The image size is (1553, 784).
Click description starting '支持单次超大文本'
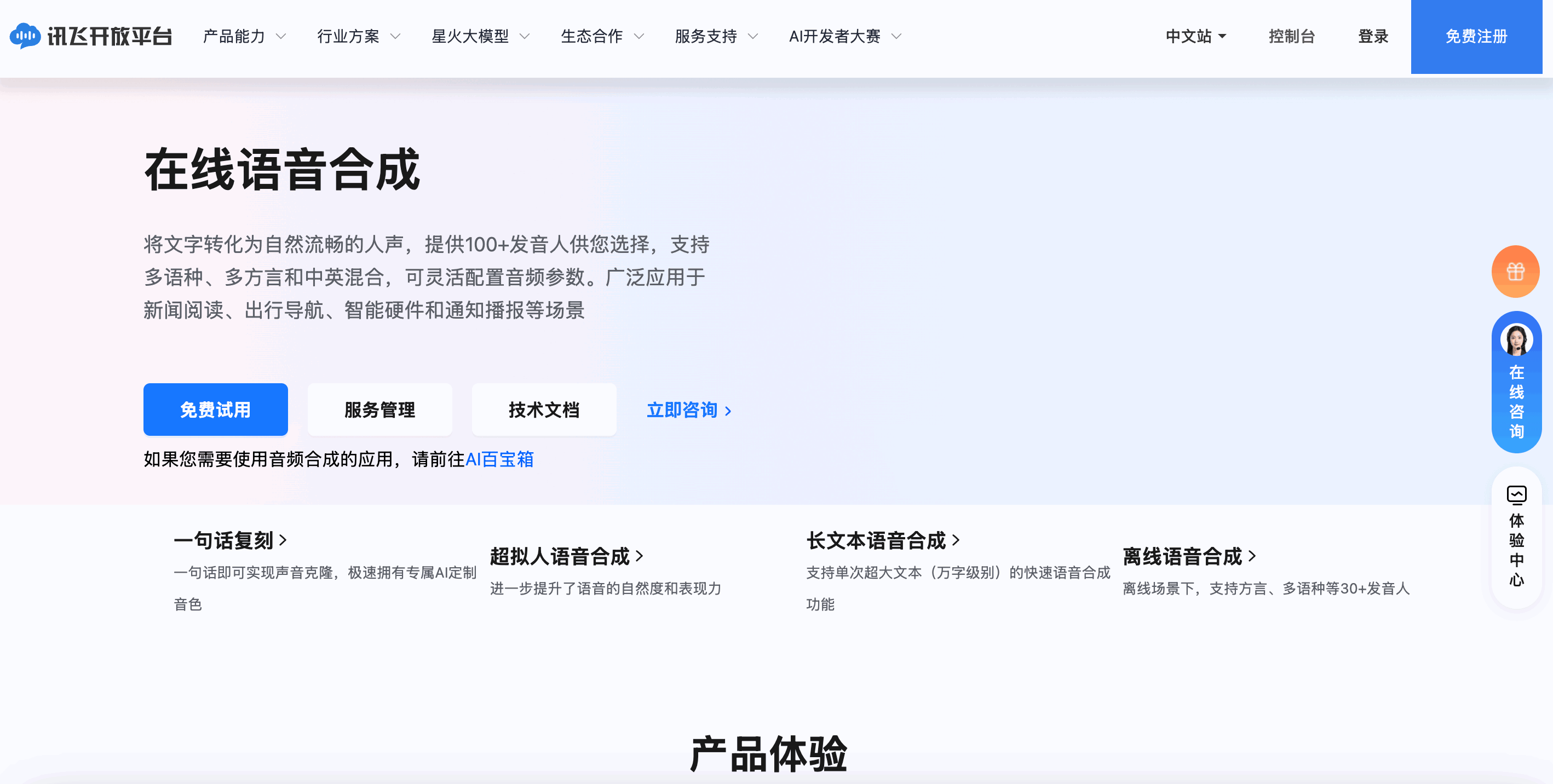click(958, 588)
